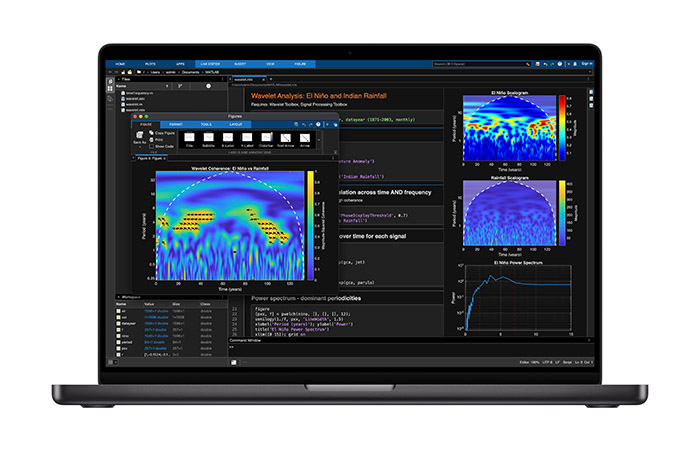
Task: Click the X-Label annotation icon
Action: click(226, 138)
